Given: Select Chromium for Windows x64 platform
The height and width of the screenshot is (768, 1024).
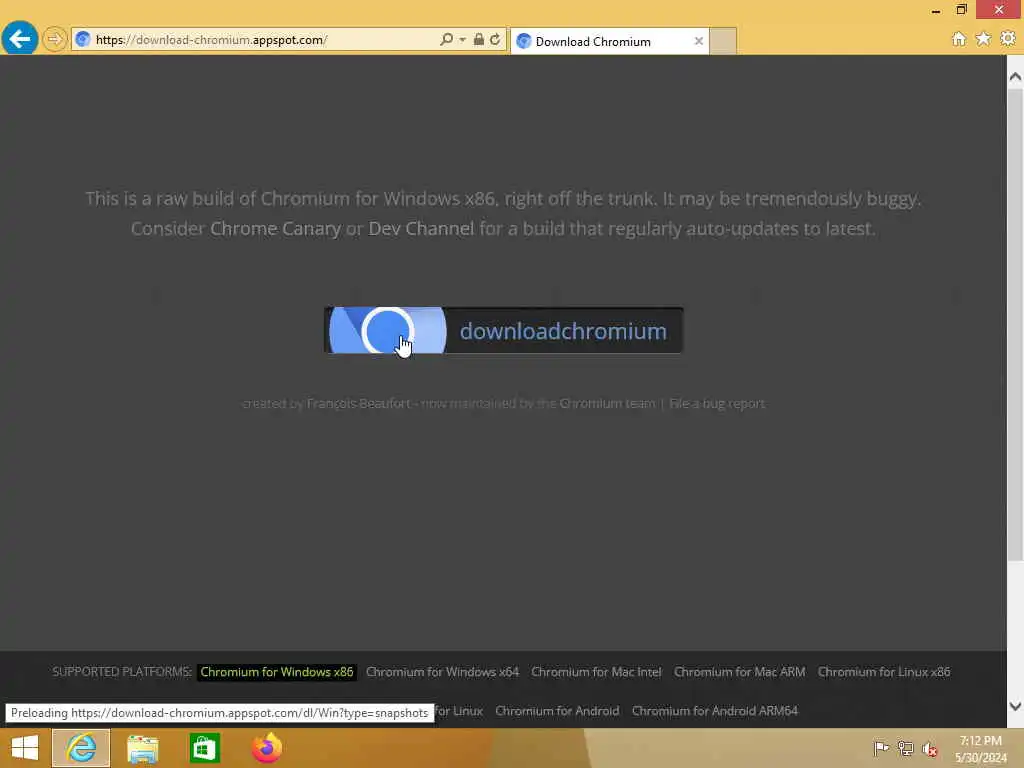Looking at the screenshot, I should point(442,672).
